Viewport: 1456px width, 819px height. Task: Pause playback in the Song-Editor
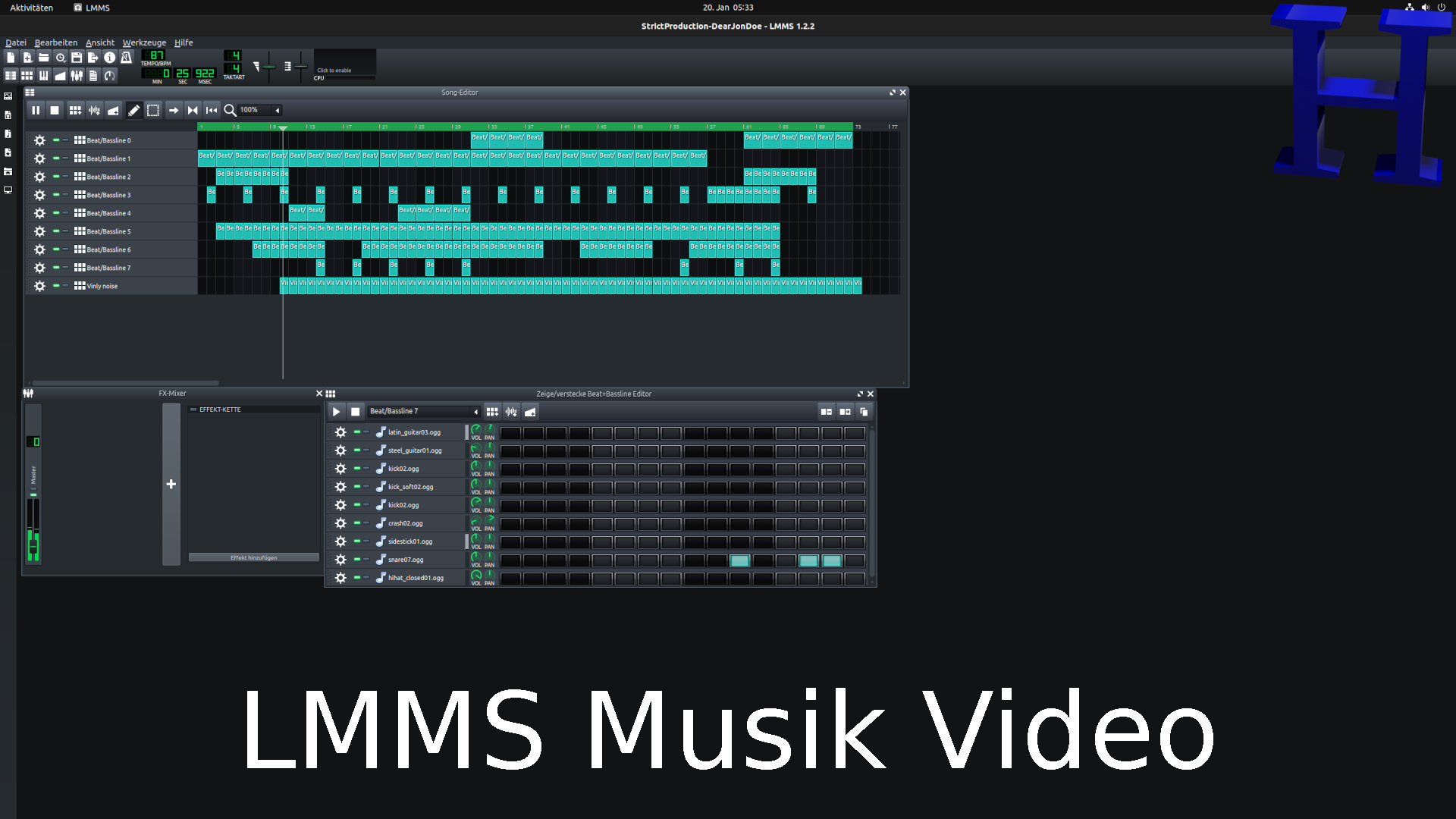pos(36,111)
